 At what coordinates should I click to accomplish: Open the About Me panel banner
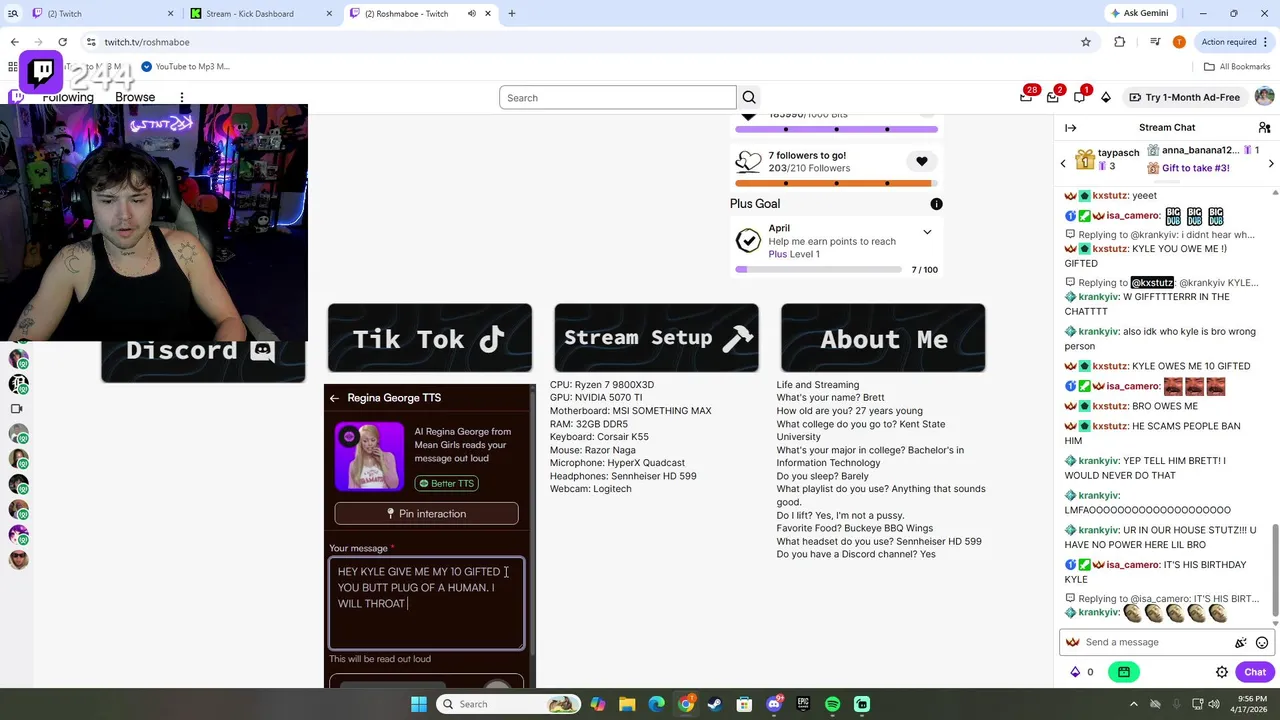pos(883,338)
